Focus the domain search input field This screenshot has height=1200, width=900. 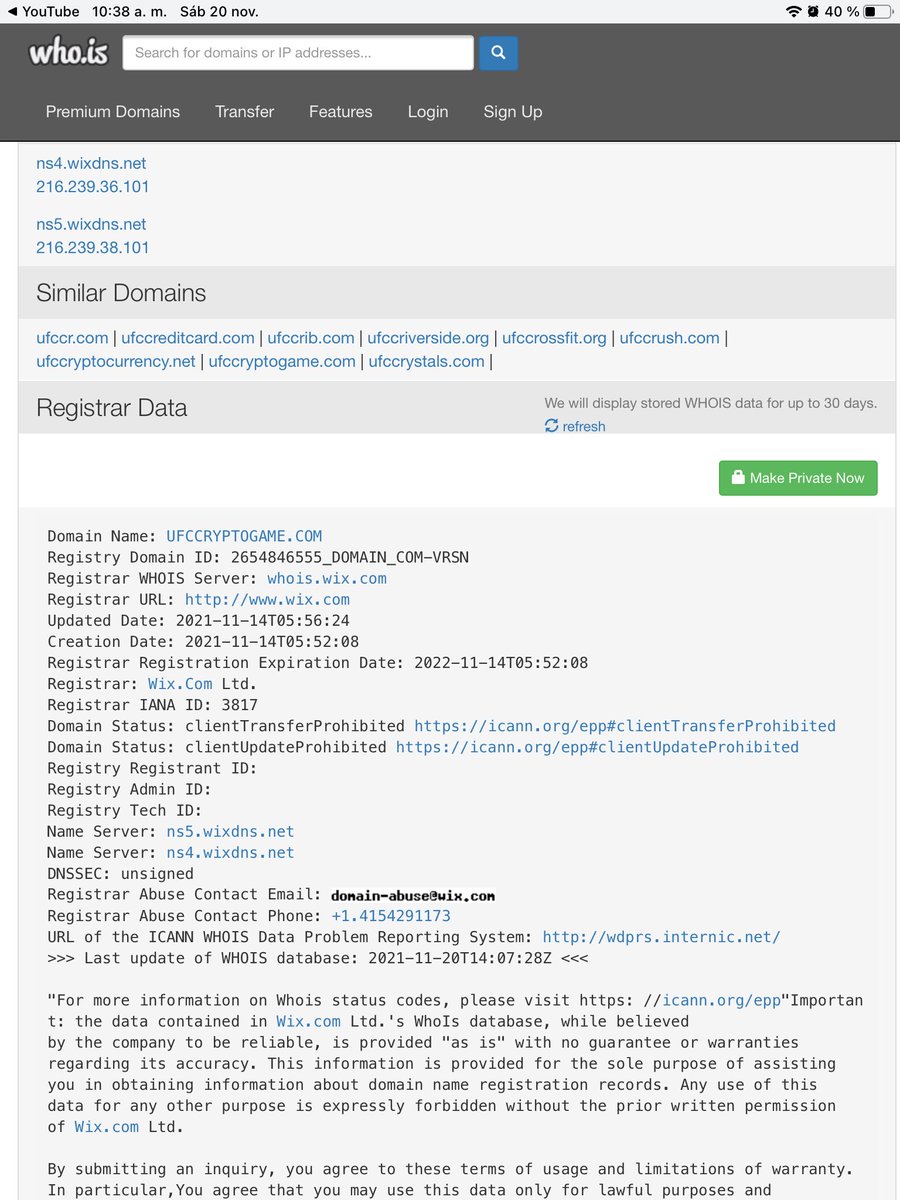[x=298, y=53]
